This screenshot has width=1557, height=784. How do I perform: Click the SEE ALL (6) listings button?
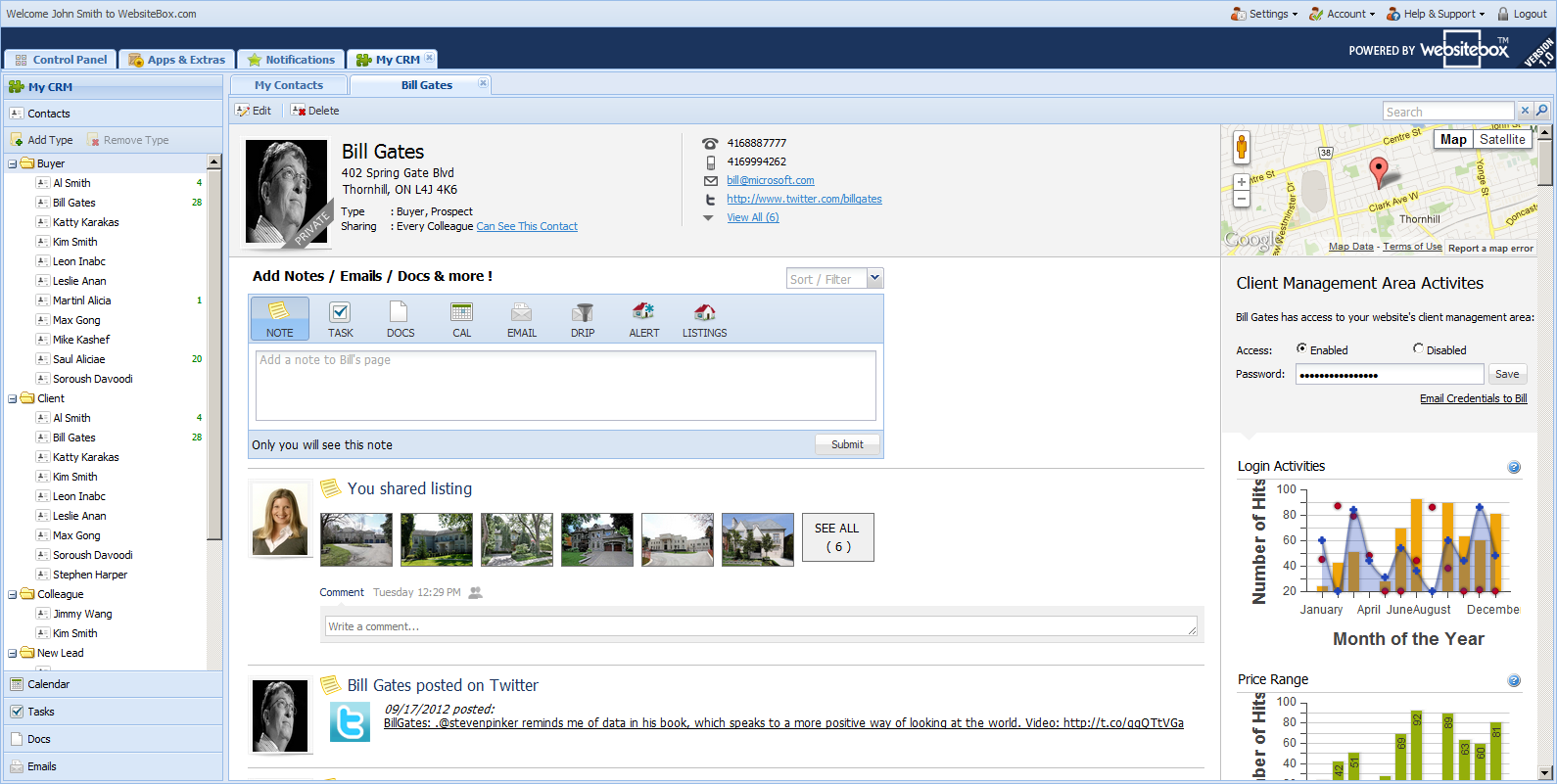[837, 537]
